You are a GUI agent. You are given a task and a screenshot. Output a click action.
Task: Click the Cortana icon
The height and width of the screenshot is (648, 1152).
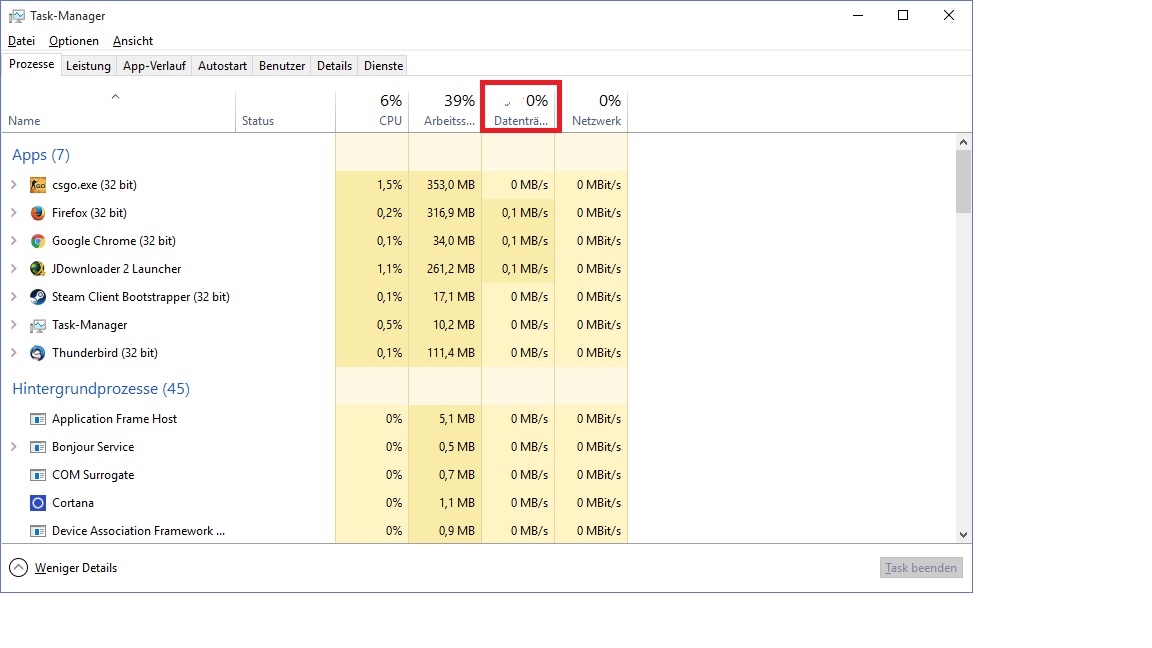click(37, 503)
